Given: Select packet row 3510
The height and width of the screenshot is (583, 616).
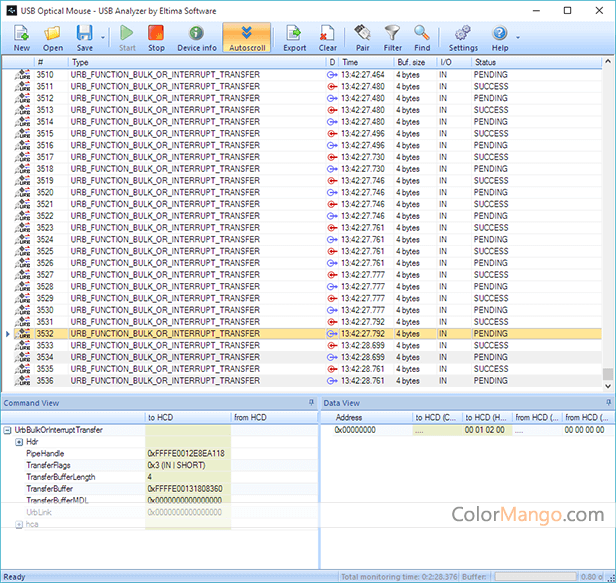Looking at the screenshot, I should coord(308,75).
